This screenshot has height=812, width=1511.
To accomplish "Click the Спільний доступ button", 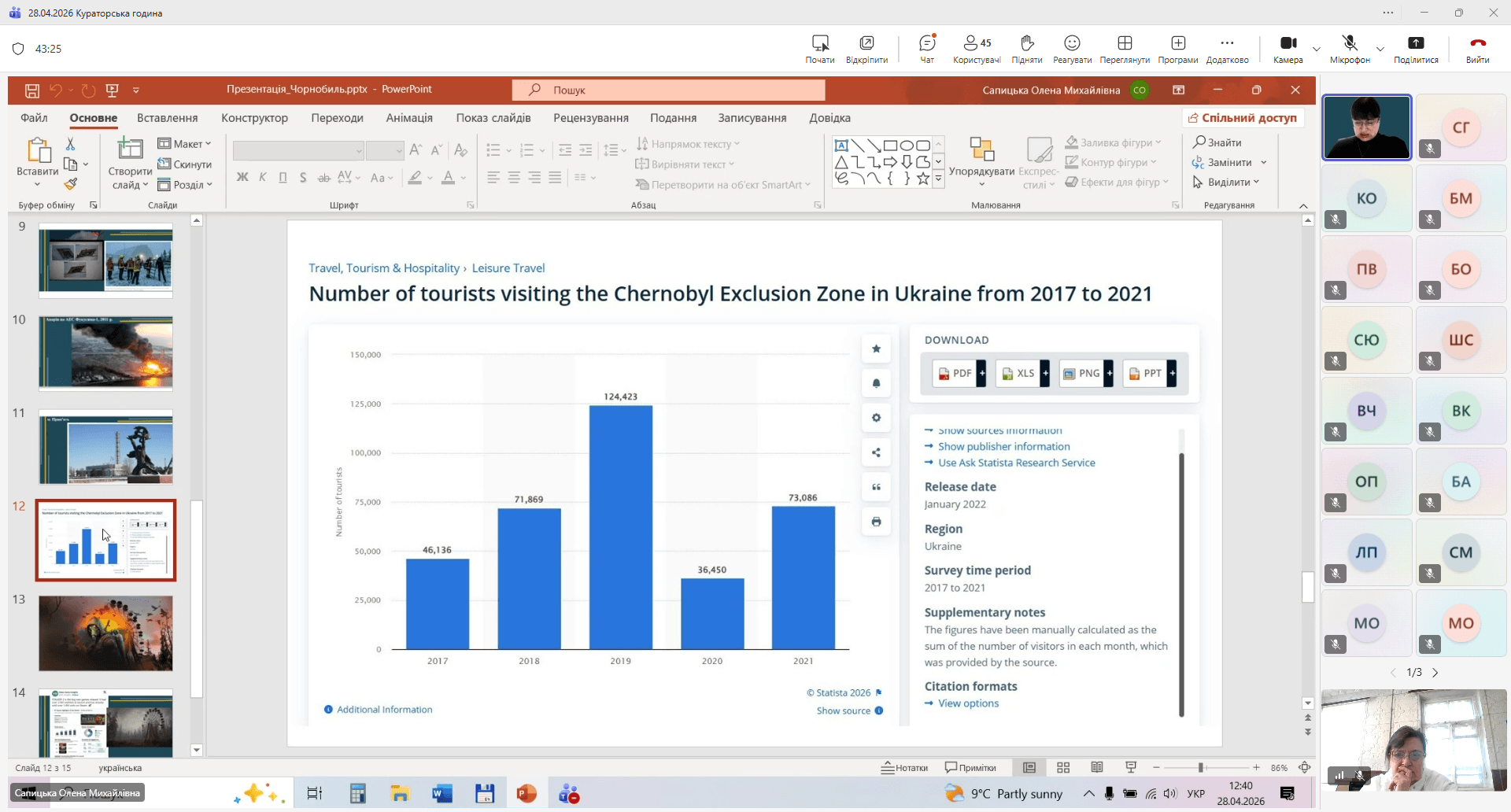I will (1243, 118).
